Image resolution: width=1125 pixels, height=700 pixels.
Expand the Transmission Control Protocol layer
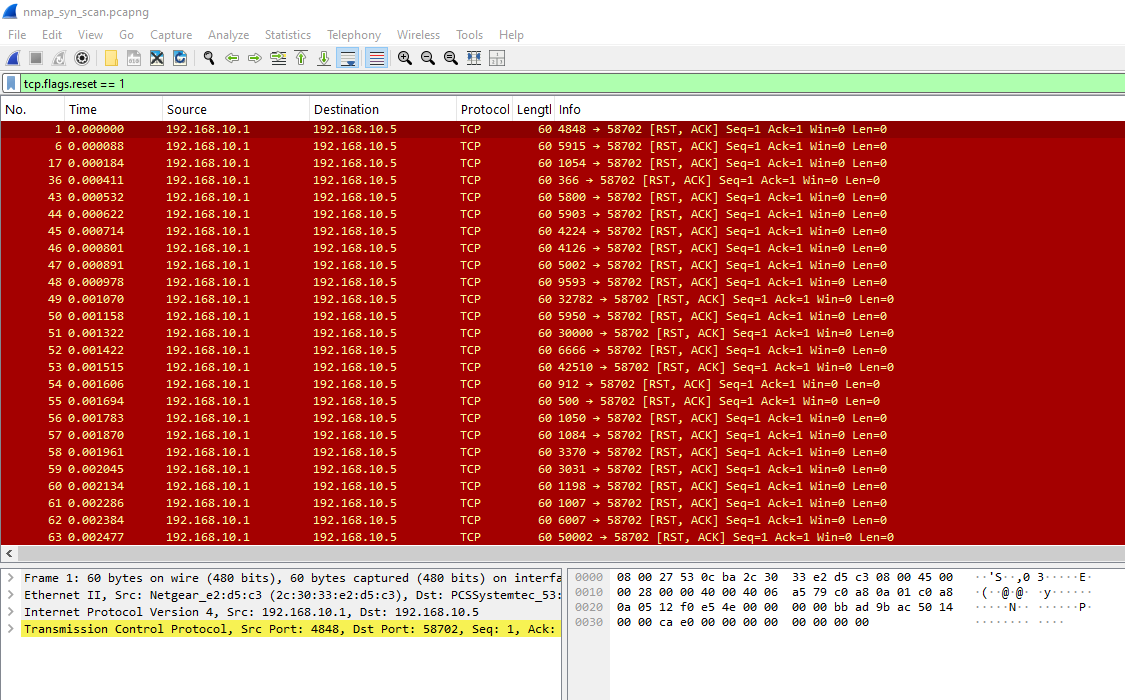pos(9,628)
